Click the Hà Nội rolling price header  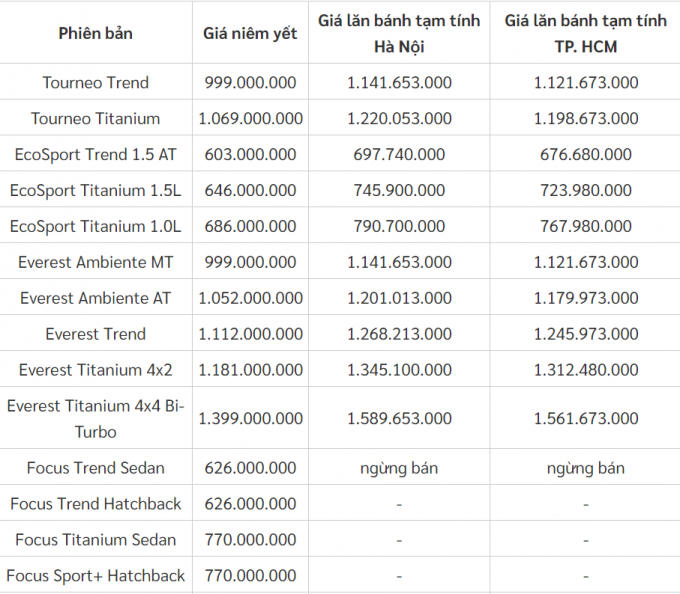[x=399, y=33]
